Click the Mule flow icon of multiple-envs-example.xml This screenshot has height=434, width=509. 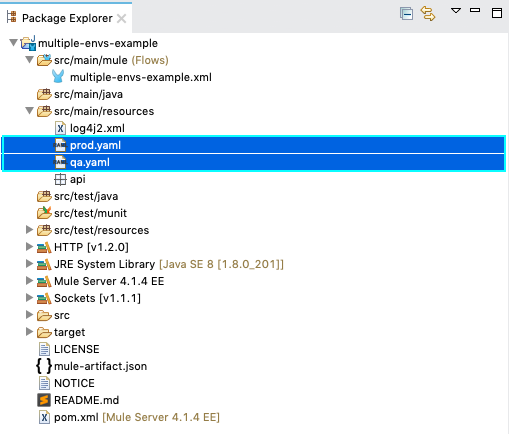tap(58, 77)
